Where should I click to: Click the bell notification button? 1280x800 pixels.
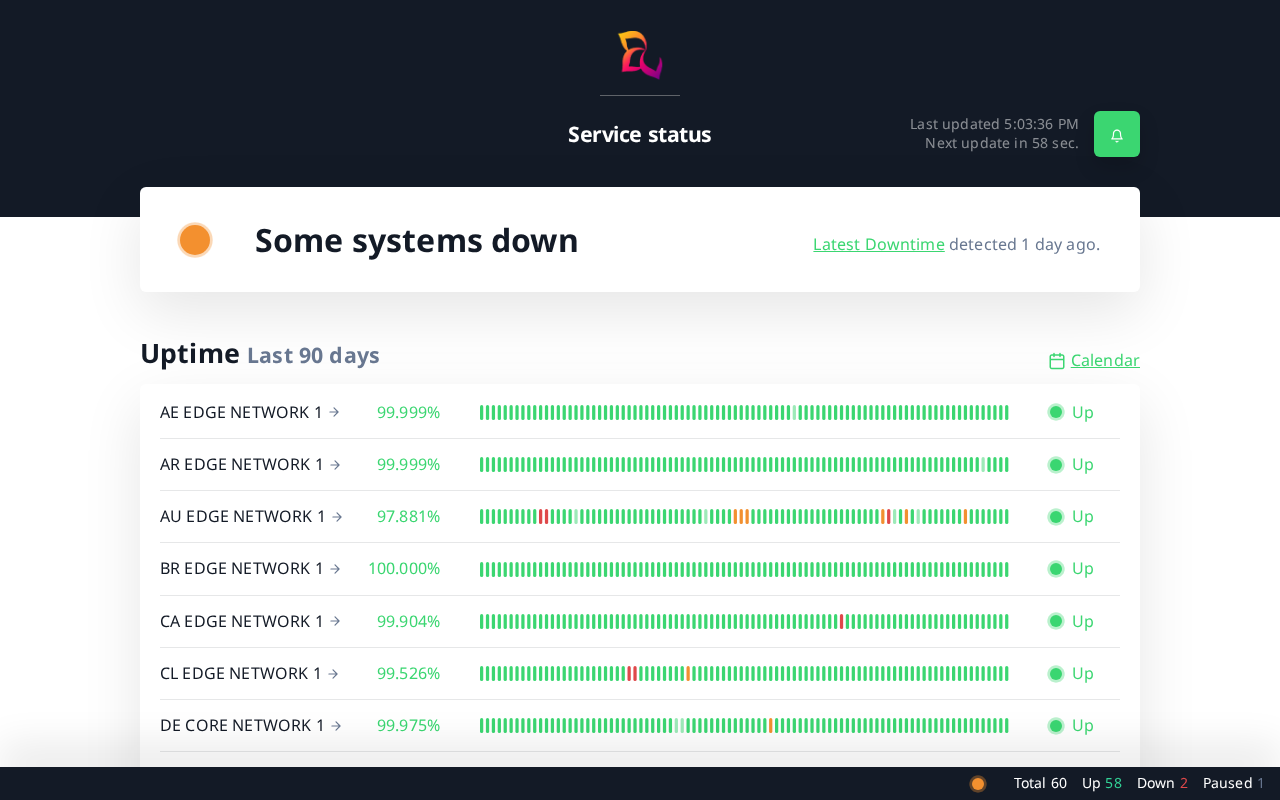click(1116, 134)
